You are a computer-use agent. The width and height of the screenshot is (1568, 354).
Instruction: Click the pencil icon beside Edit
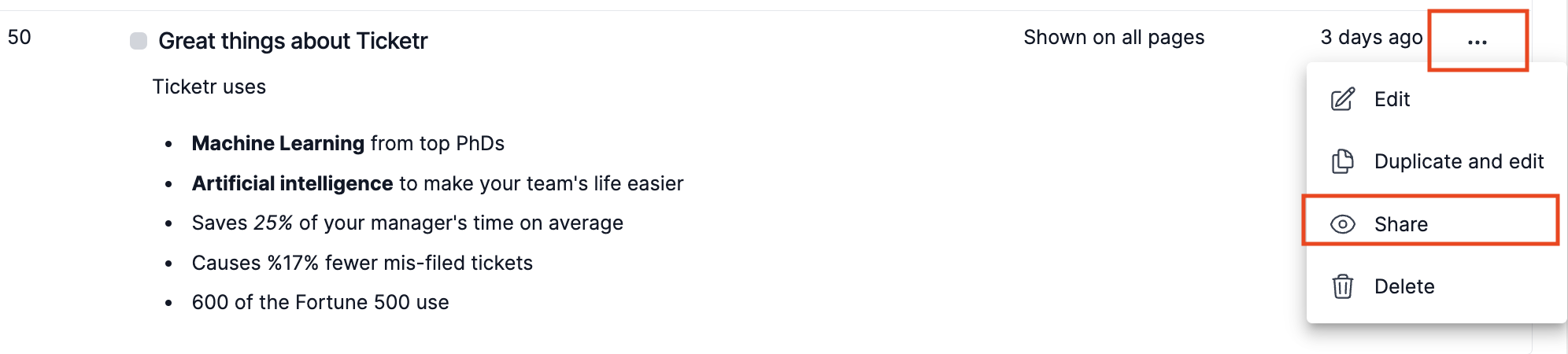click(x=1342, y=99)
